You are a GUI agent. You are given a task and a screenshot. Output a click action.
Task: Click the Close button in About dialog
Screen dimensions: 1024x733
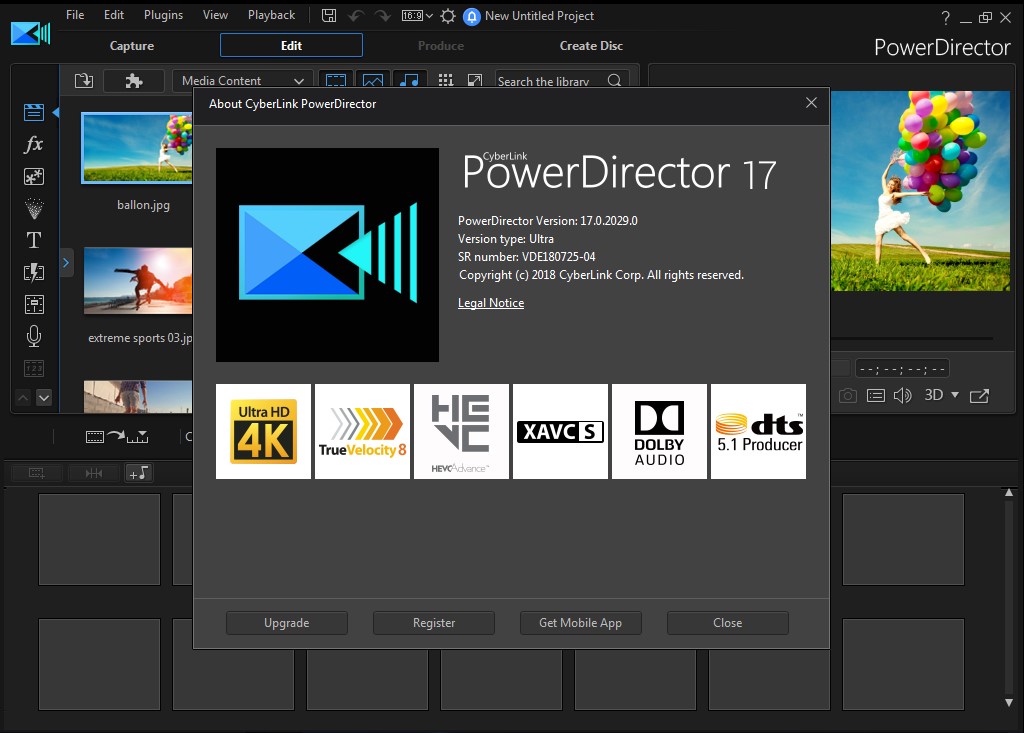pos(728,623)
